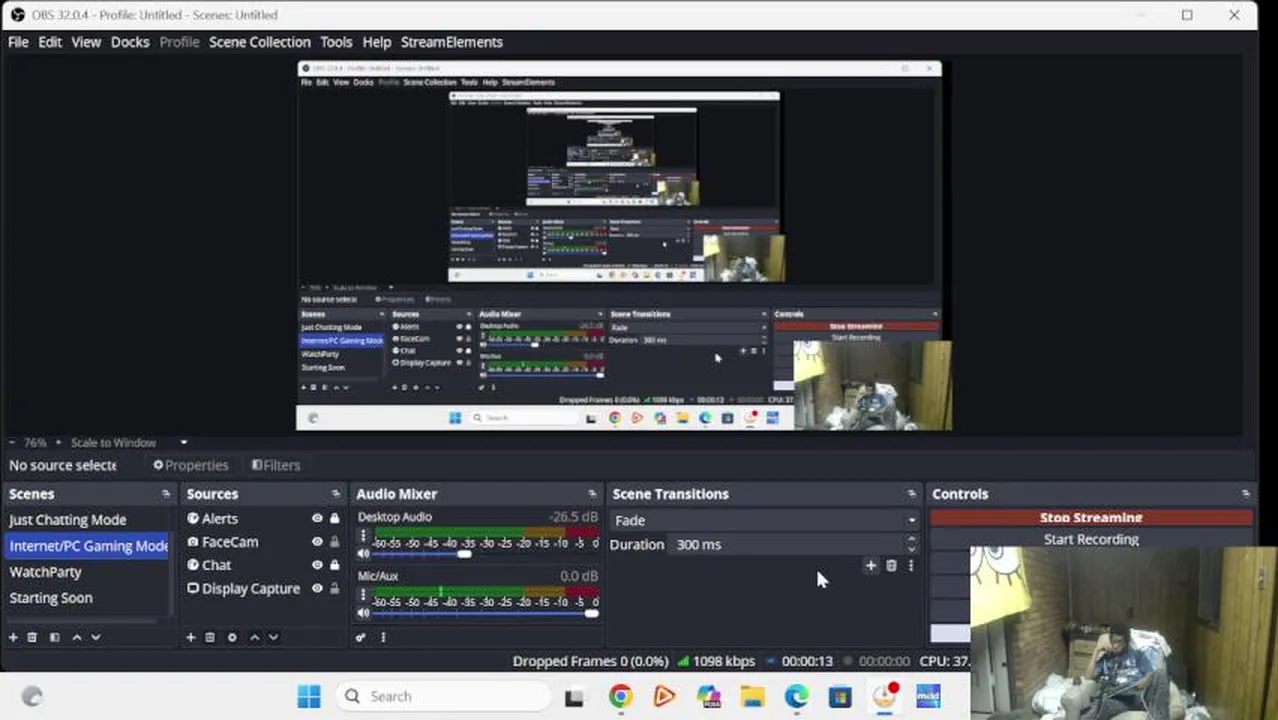1278x720 pixels.
Task: Remove selected source using the Sources trash icon
Action: click(210, 637)
